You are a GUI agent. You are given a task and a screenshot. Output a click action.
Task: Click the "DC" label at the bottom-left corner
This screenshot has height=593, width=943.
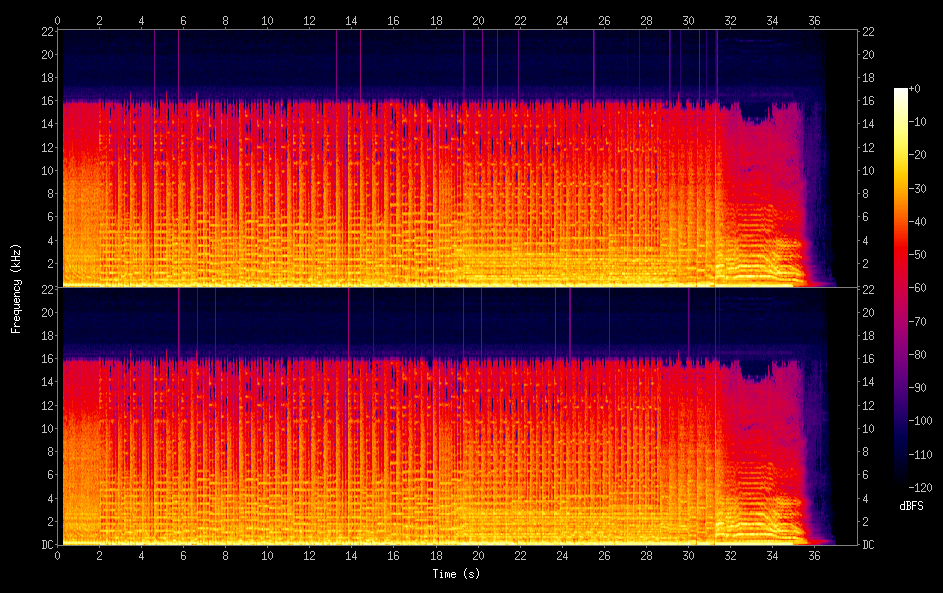pos(47,545)
